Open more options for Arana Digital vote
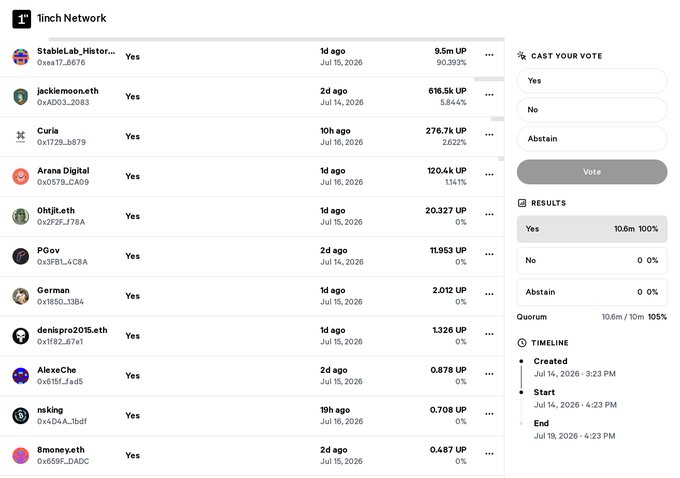Viewport: 680px width, 478px height. [x=489, y=175]
